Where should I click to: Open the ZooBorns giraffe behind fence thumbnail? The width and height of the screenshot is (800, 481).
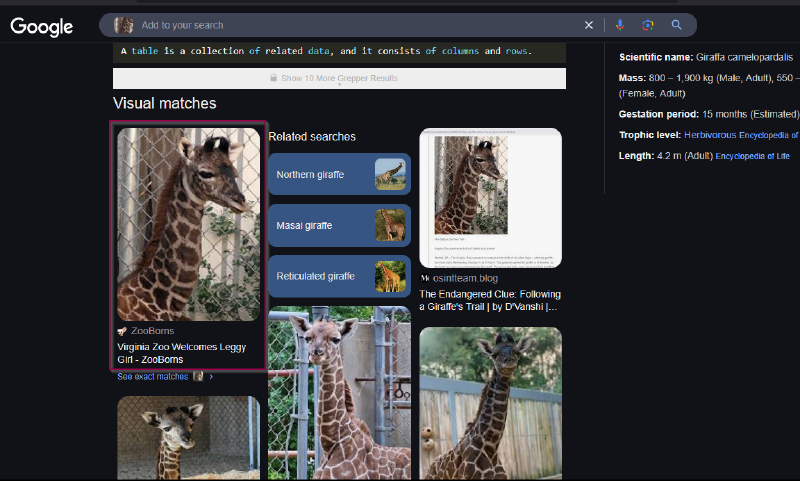click(189, 224)
